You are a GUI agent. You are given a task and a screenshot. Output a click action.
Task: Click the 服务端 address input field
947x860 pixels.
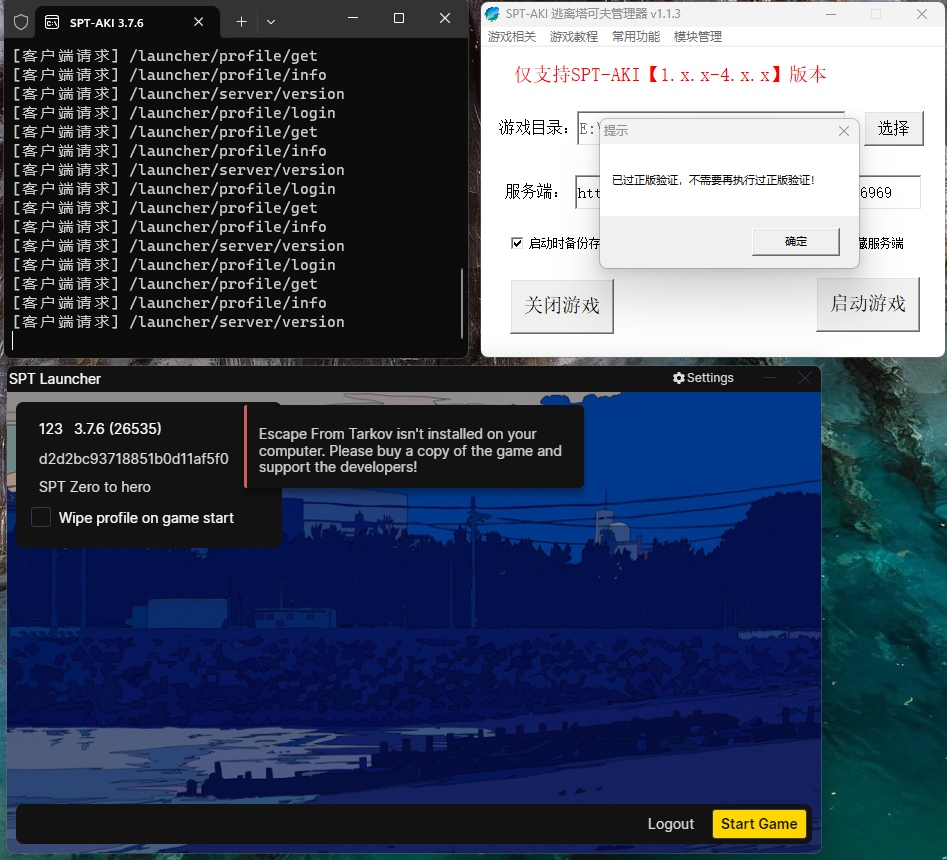pyautogui.click(x=588, y=193)
